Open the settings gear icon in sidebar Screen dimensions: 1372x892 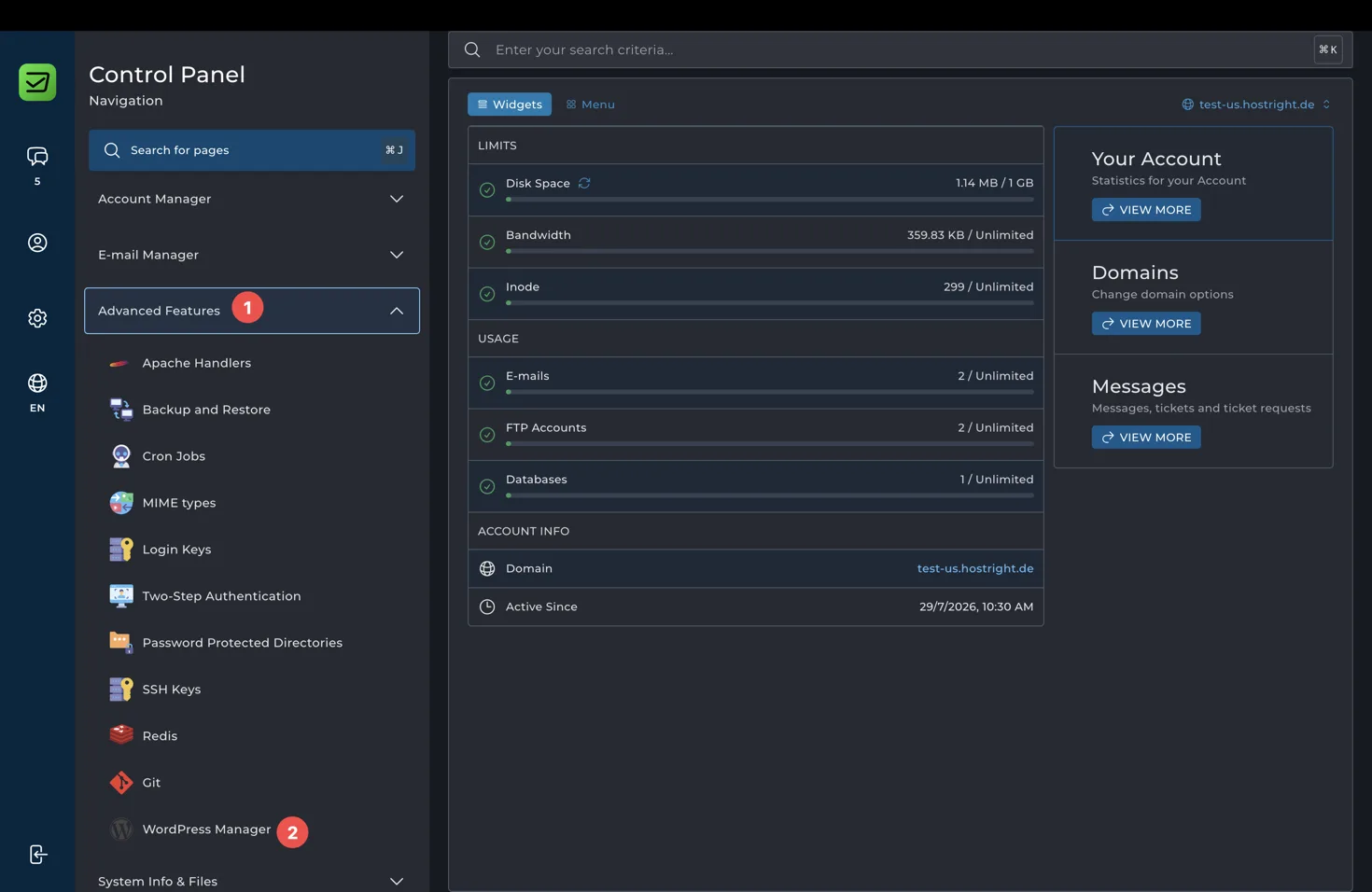pos(37,318)
